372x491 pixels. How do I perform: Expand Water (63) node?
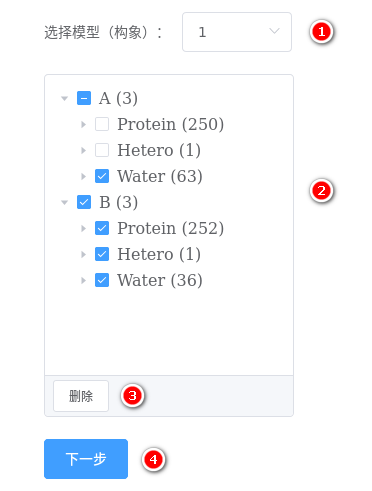[83, 176]
